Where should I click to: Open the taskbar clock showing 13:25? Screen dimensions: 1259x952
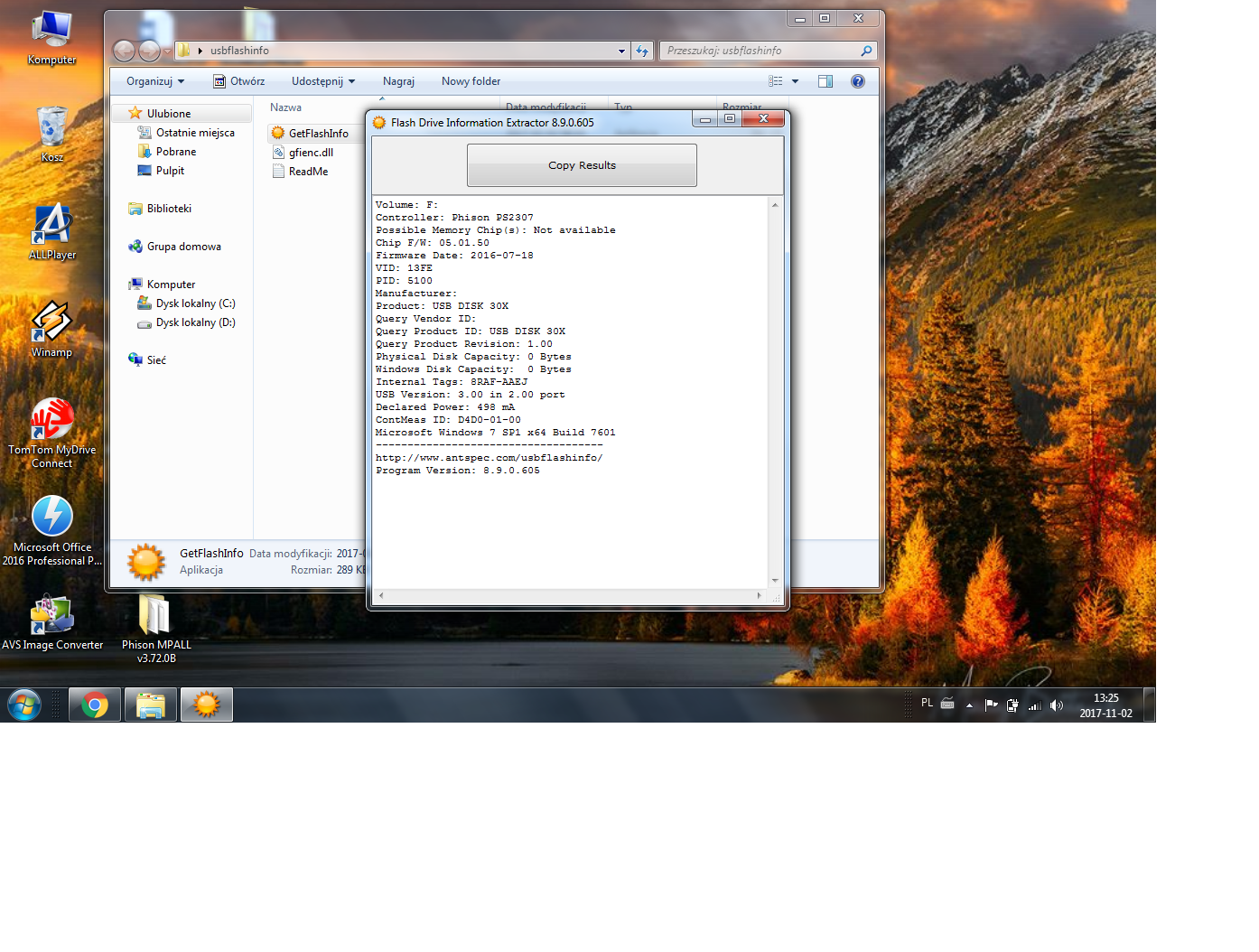coord(1105,705)
